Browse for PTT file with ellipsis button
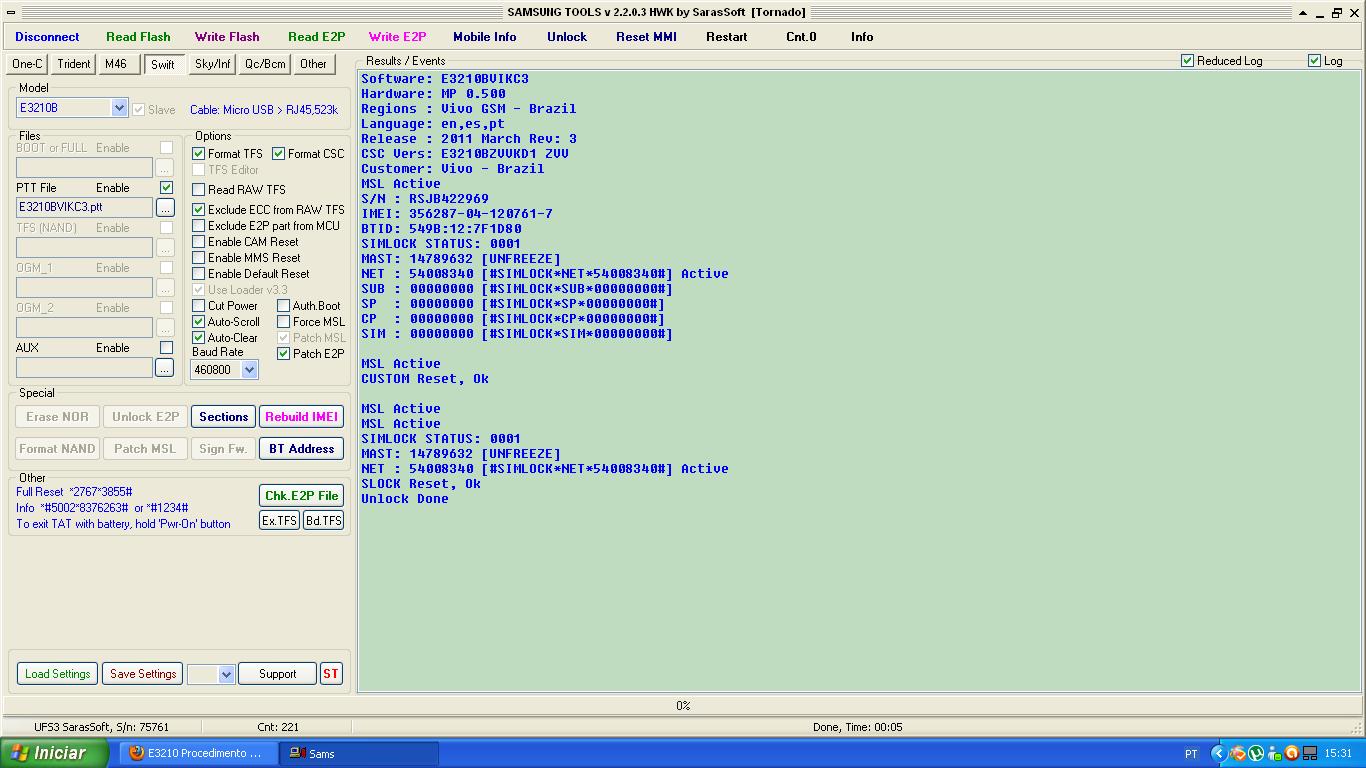The width and height of the screenshot is (1366, 768). pyautogui.click(x=165, y=207)
